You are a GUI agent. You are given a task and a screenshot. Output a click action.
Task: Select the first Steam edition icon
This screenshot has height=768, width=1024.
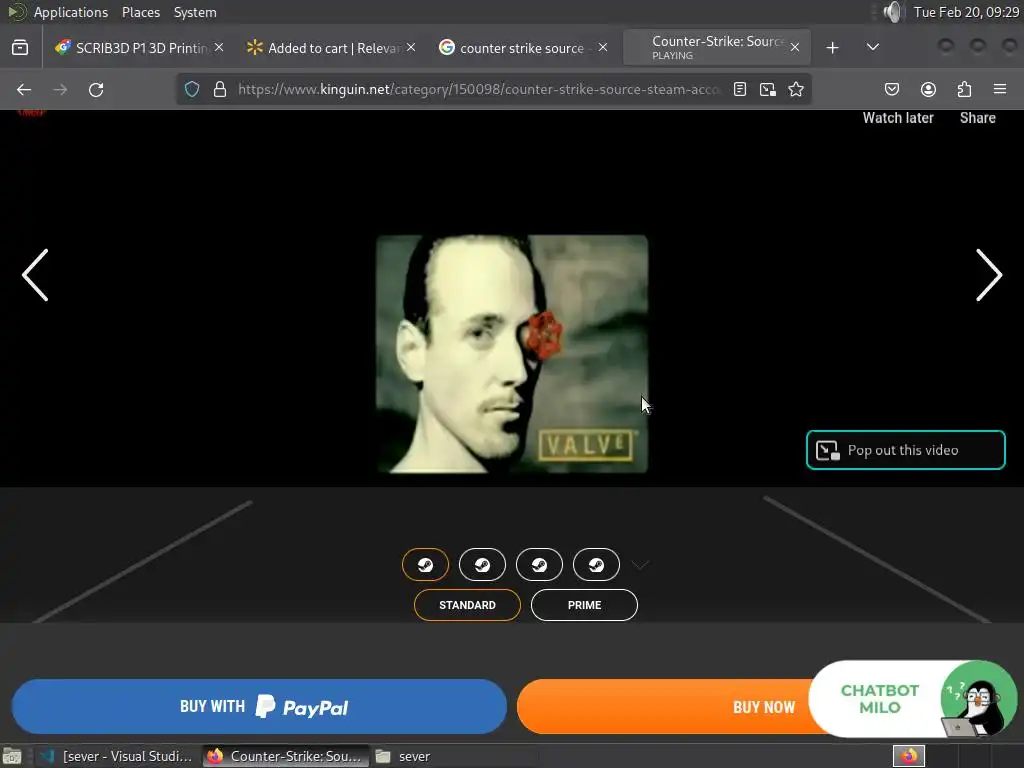click(425, 565)
